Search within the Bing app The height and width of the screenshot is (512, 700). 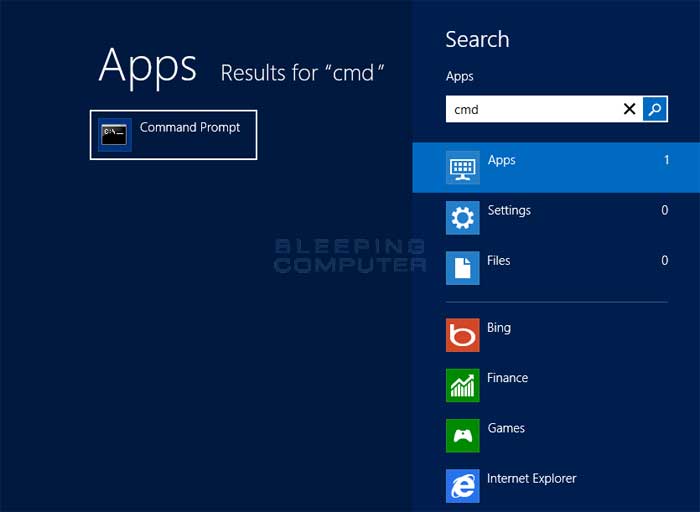point(499,328)
